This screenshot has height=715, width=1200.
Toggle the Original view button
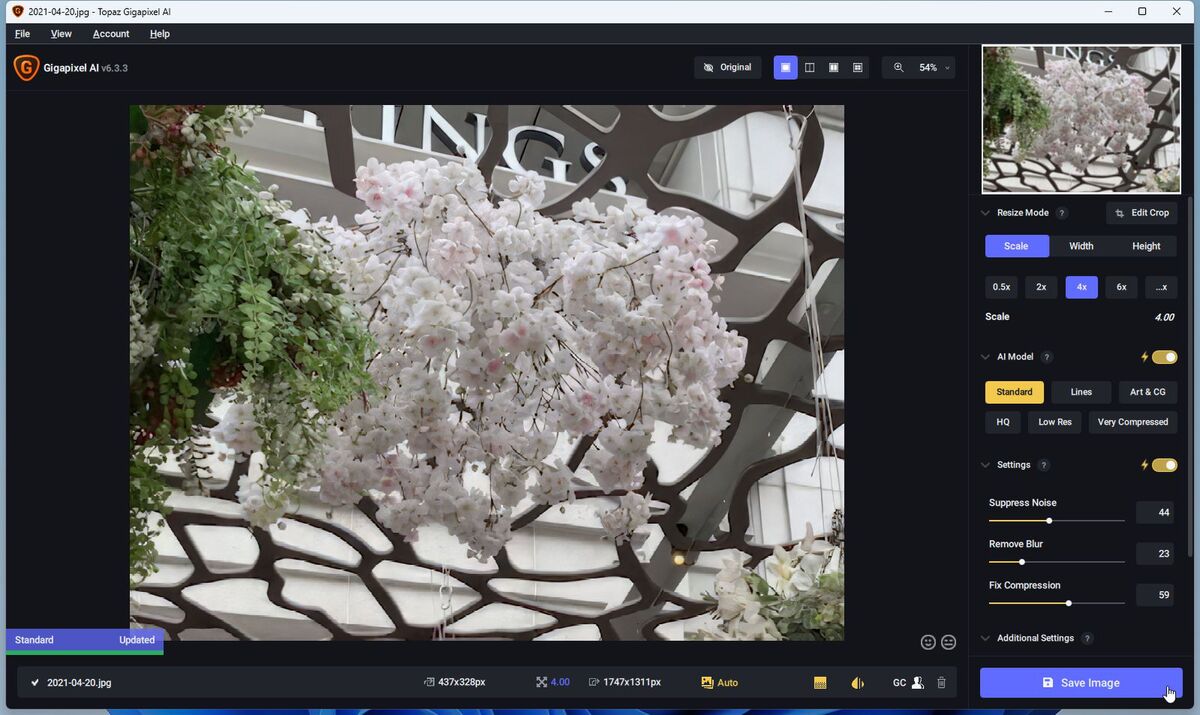click(728, 68)
